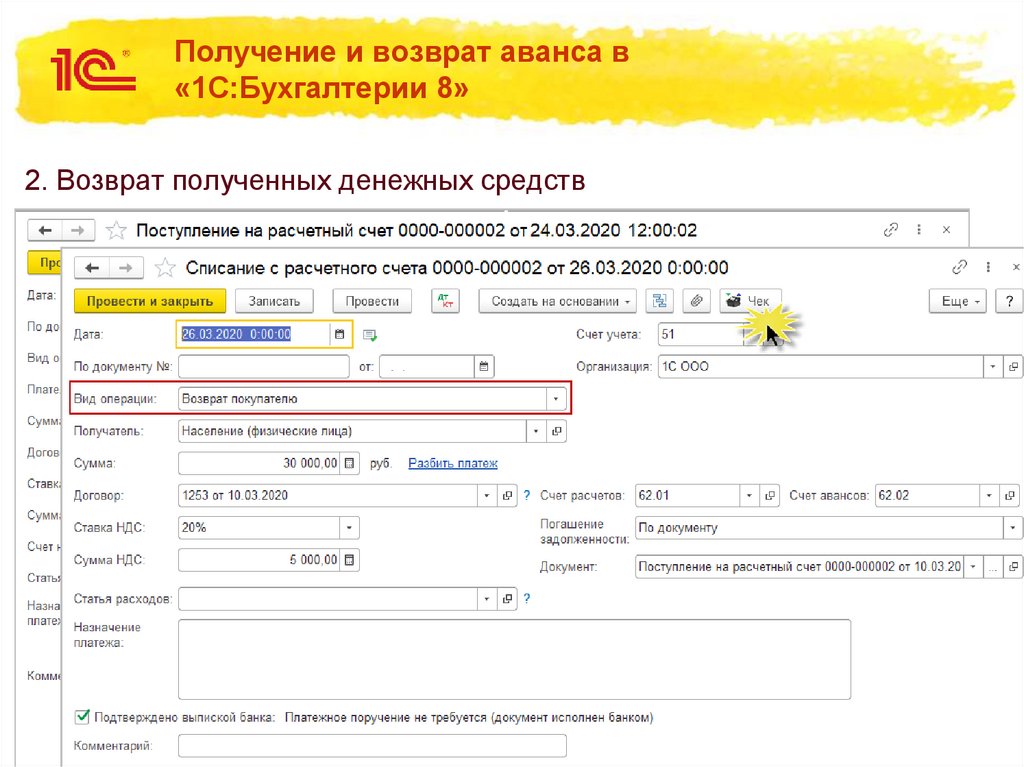Open Статья расходов record icon
Image resolution: width=1024 pixels, height=767 pixels.
[x=507, y=598]
